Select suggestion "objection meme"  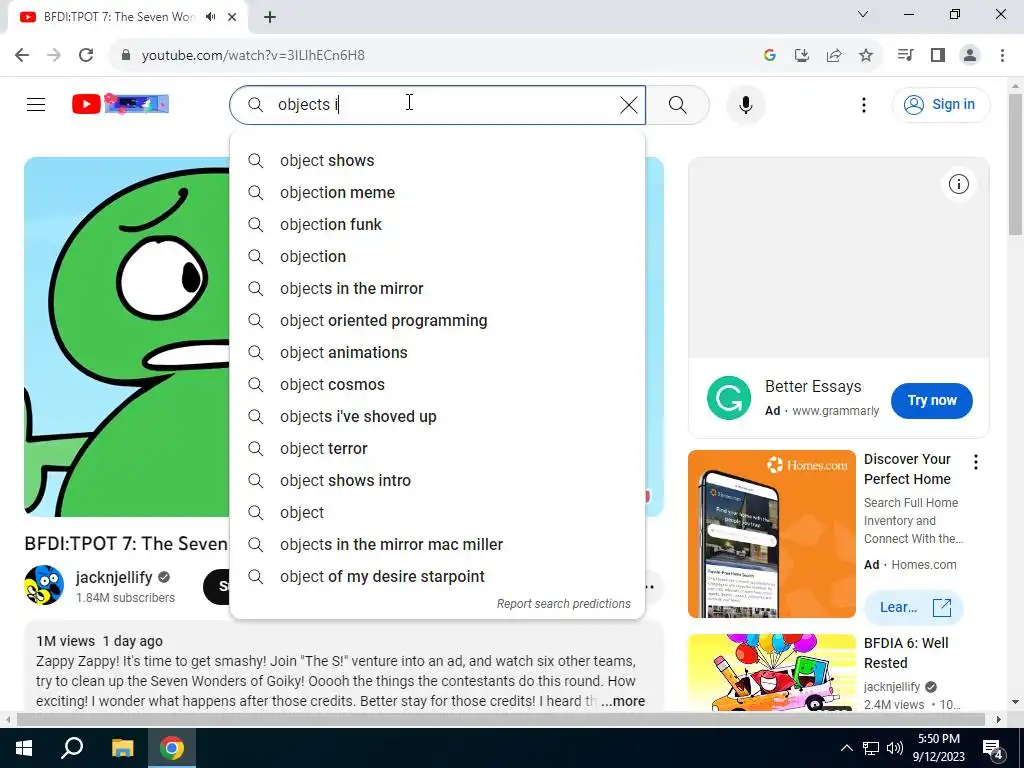tap(438, 193)
